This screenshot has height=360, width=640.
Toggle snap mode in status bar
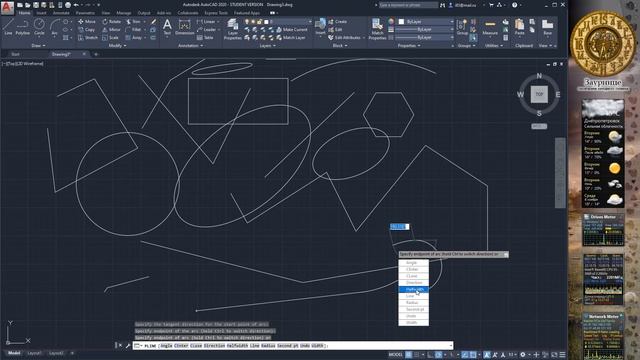coord(417,355)
